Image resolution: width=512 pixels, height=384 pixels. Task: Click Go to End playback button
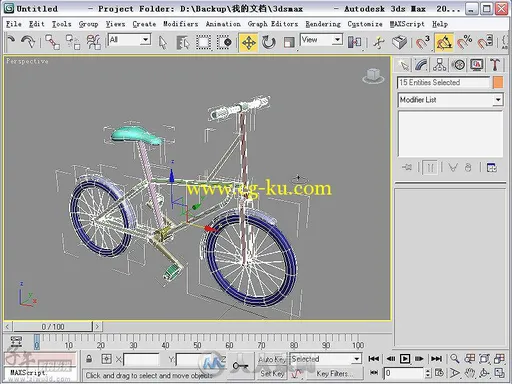coord(436,359)
